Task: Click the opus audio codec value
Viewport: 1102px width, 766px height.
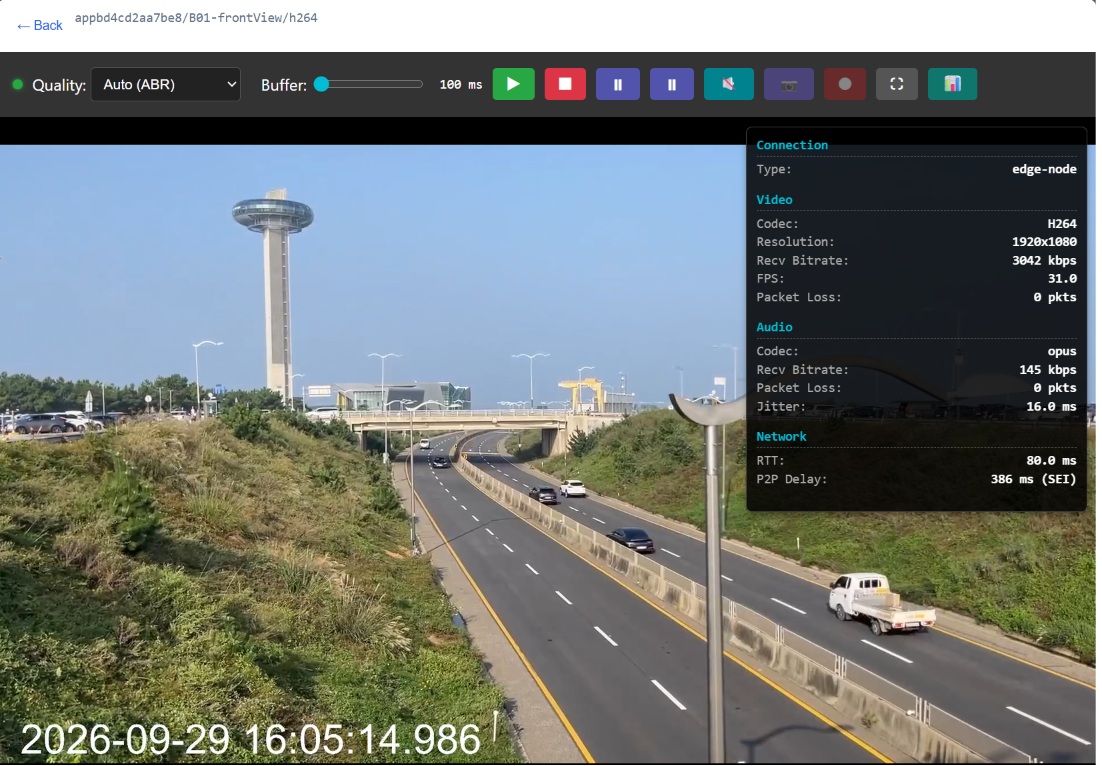Action: (1061, 351)
